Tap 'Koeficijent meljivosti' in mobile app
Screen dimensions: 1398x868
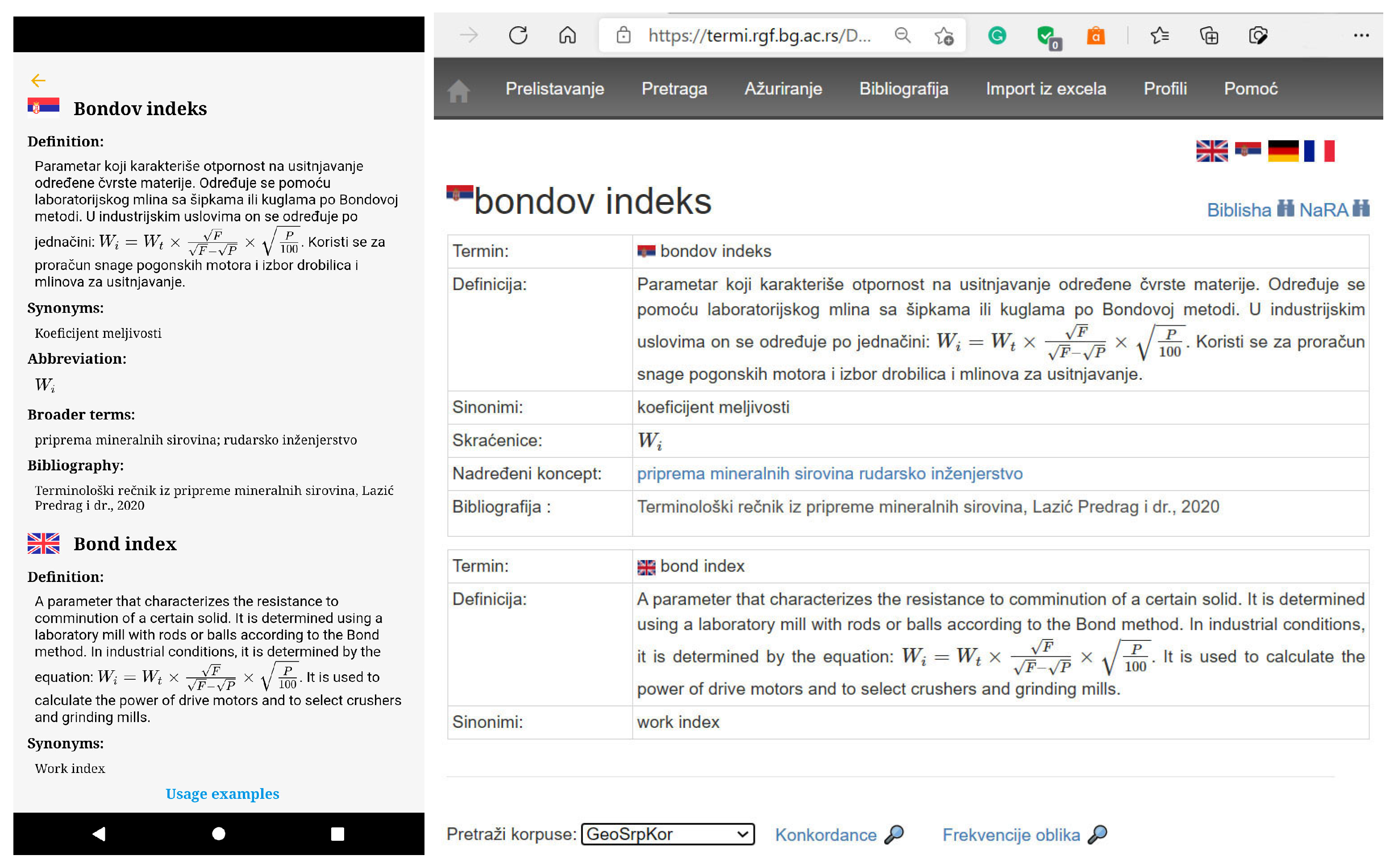[x=98, y=333]
